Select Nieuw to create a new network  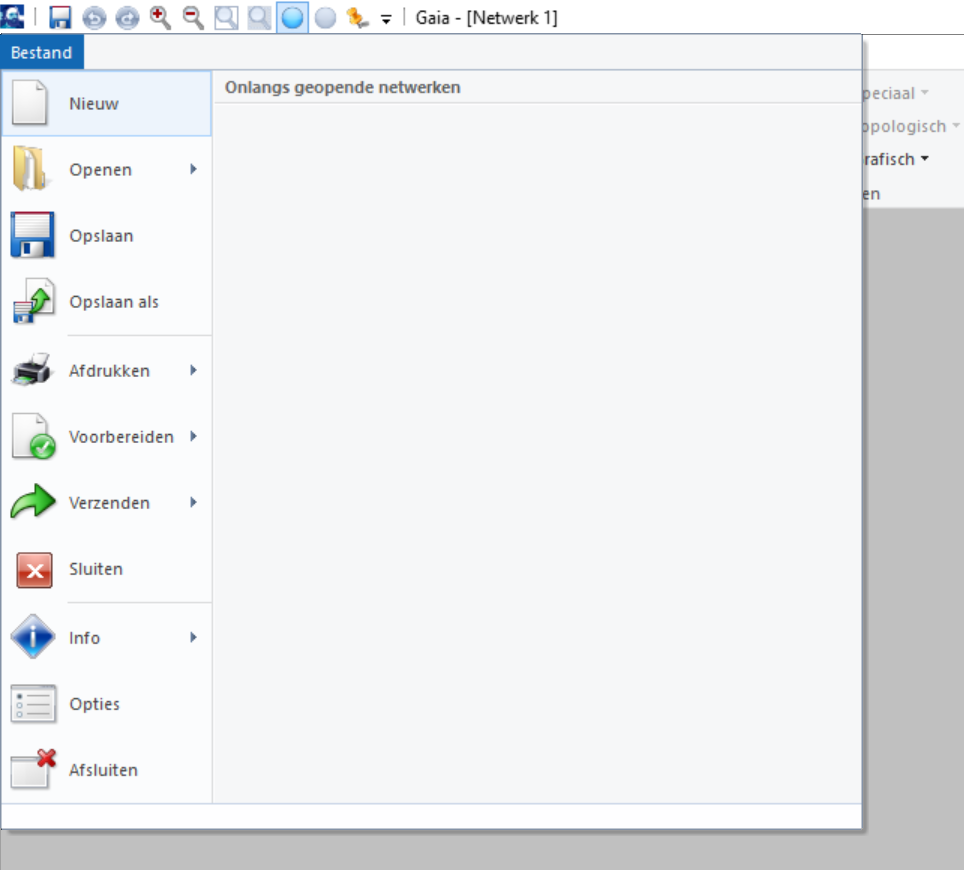pyautogui.click(x=94, y=104)
